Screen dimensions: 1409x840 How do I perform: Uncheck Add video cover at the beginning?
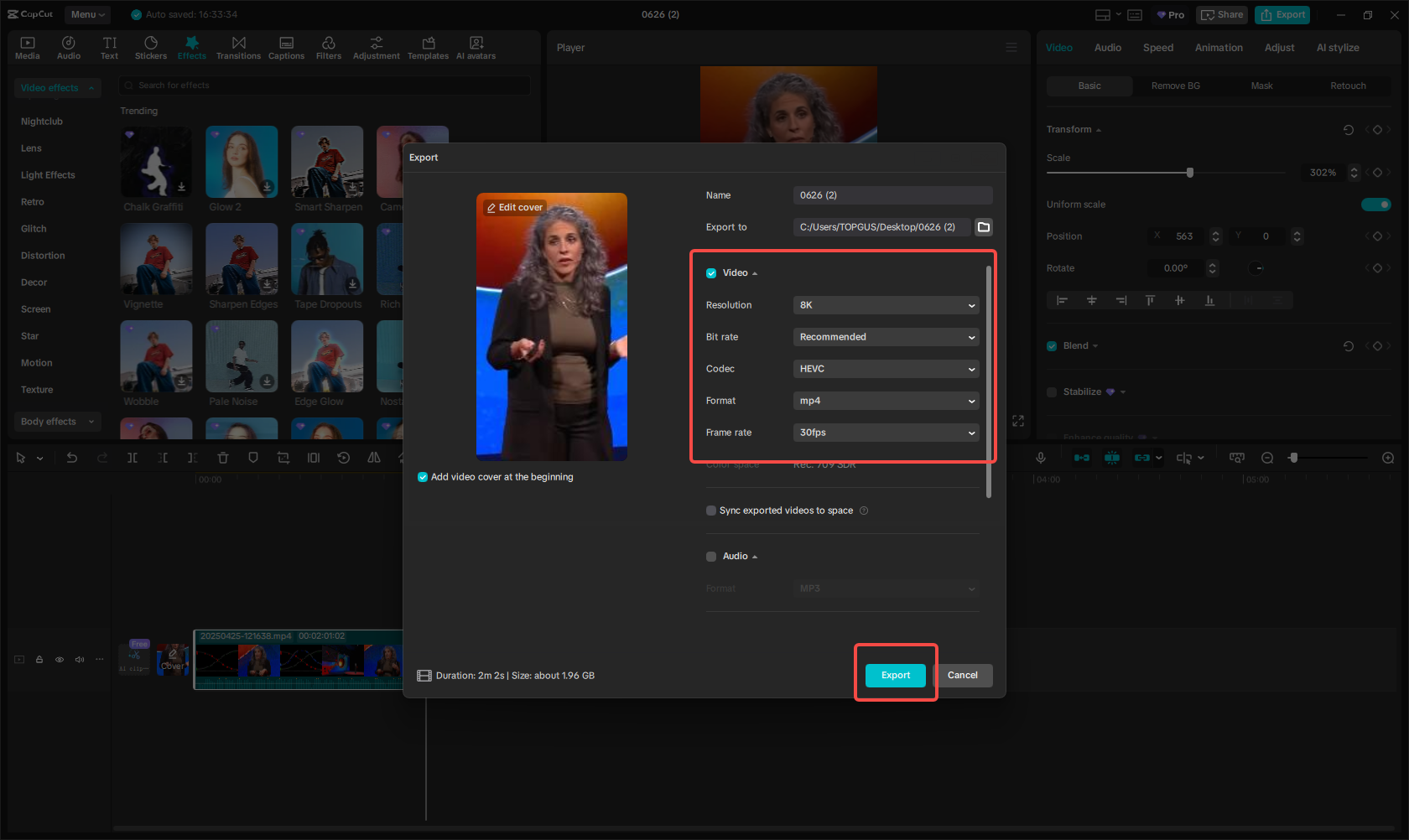[422, 476]
